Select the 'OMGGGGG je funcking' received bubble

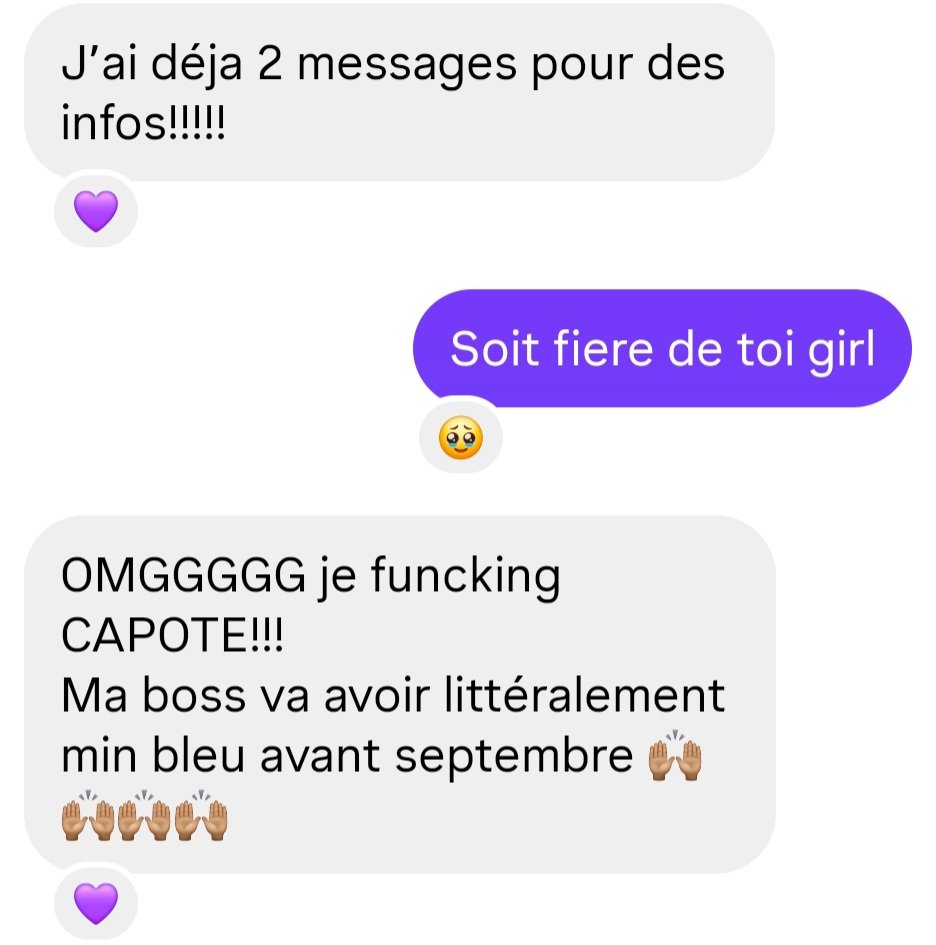(x=400, y=694)
